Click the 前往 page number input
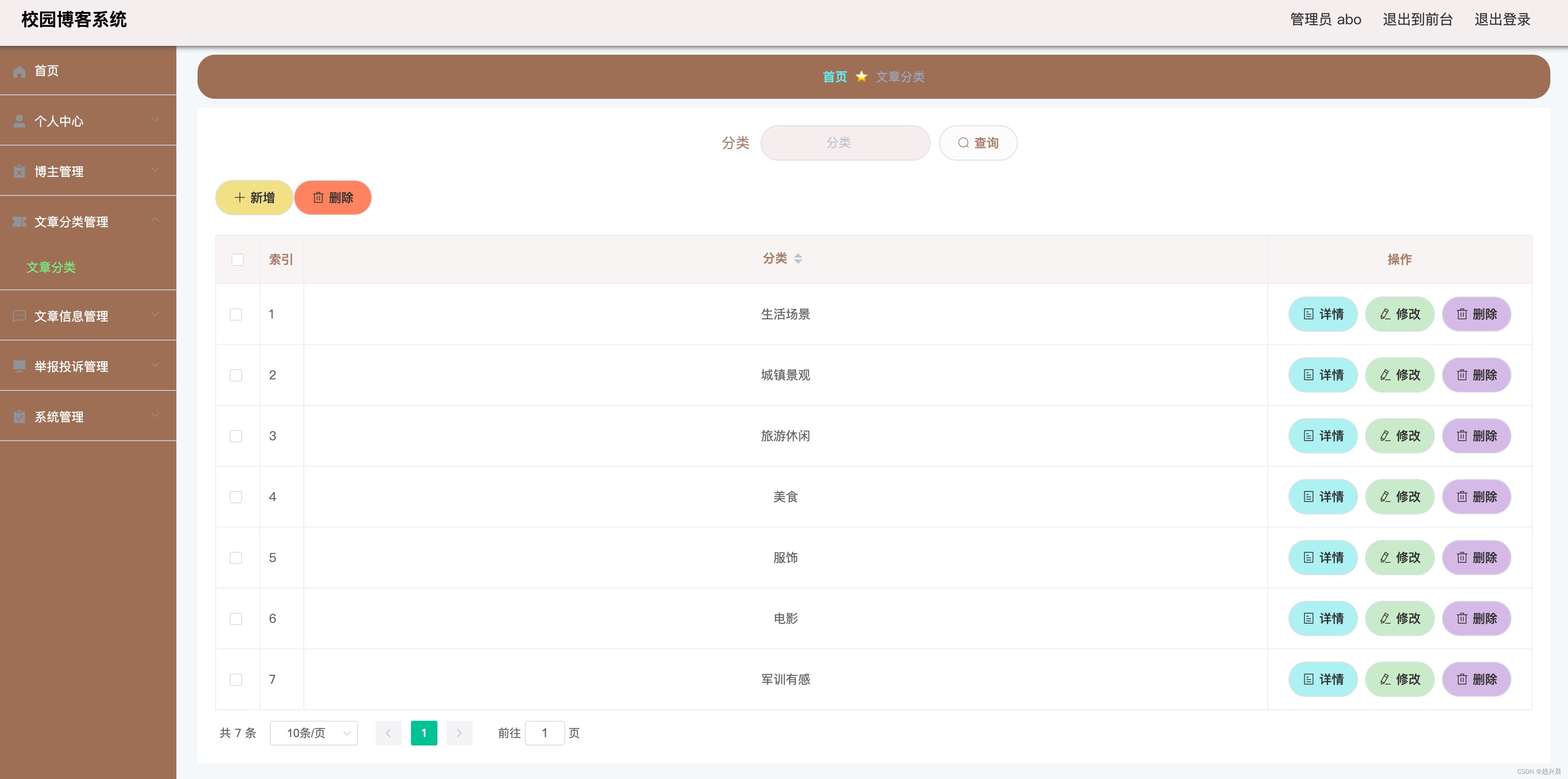The image size is (1568, 779). click(x=544, y=733)
